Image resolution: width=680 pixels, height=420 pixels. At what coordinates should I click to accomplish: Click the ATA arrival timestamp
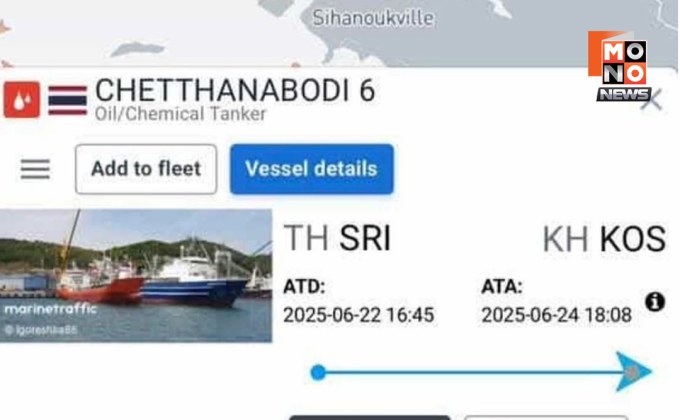(556, 315)
